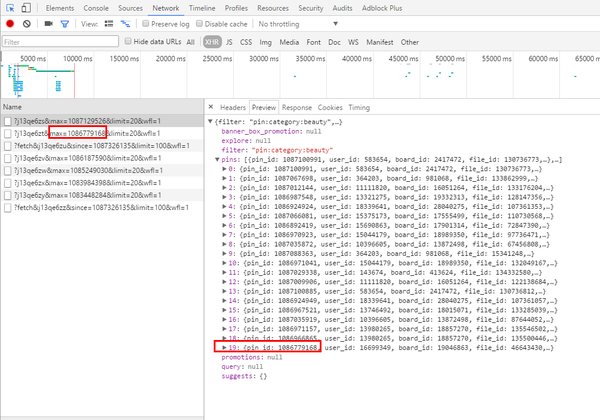Collapse the root filter object
Screen dimensions: 600x420
[x=210, y=122]
